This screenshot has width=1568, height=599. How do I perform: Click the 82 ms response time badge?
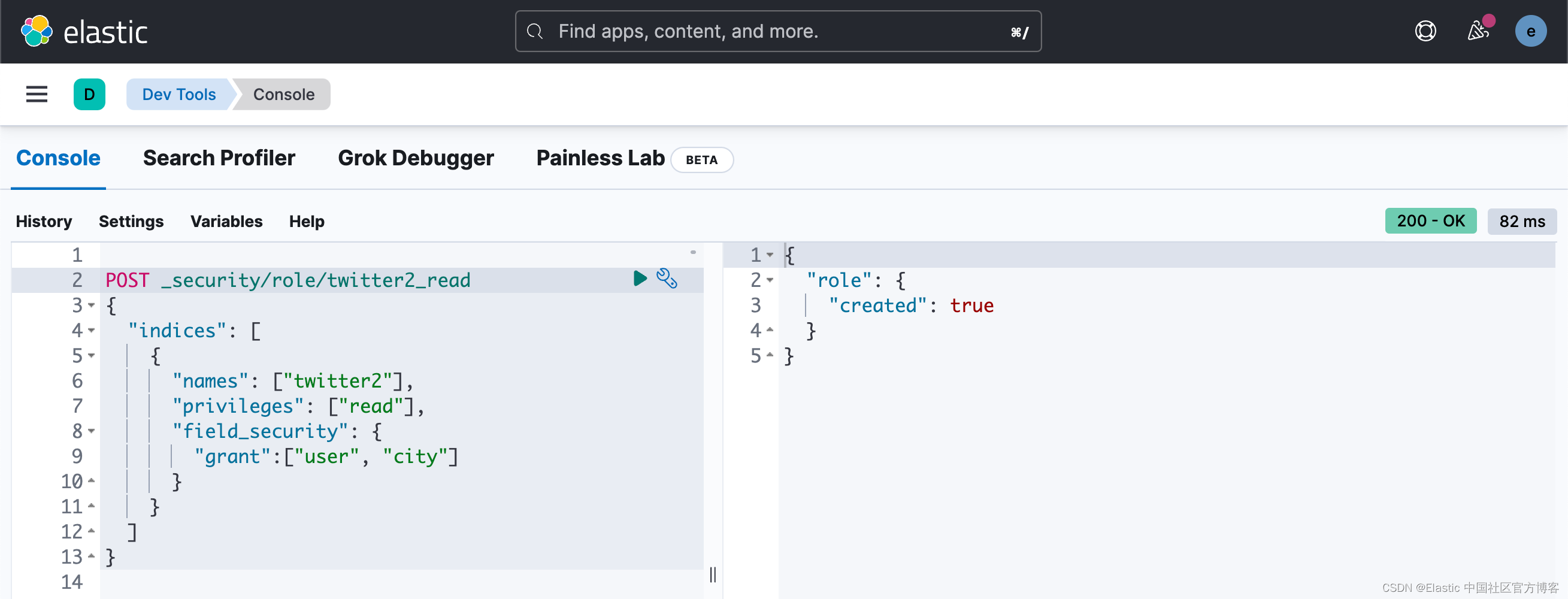click(x=1522, y=222)
